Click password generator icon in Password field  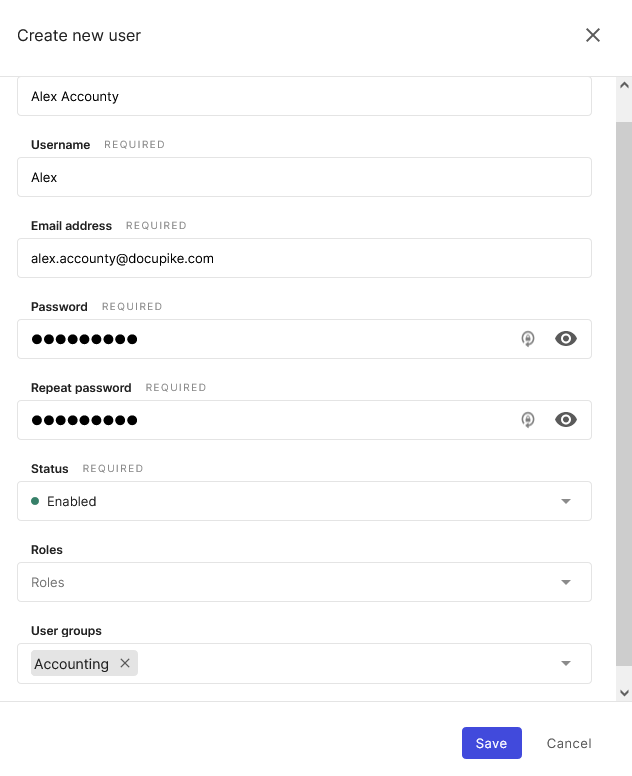click(x=528, y=339)
